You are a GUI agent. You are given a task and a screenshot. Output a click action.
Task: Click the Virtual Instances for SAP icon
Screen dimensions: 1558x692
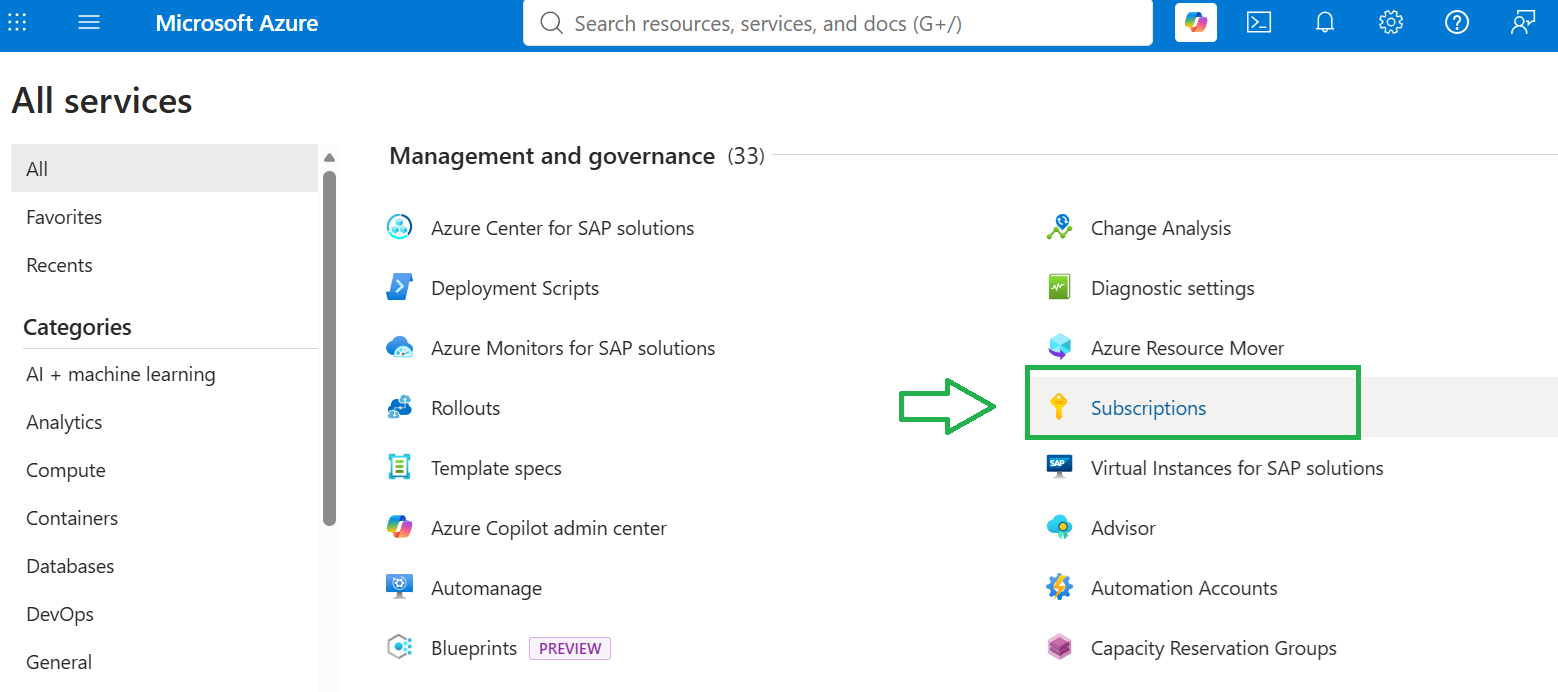coord(1059,468)
